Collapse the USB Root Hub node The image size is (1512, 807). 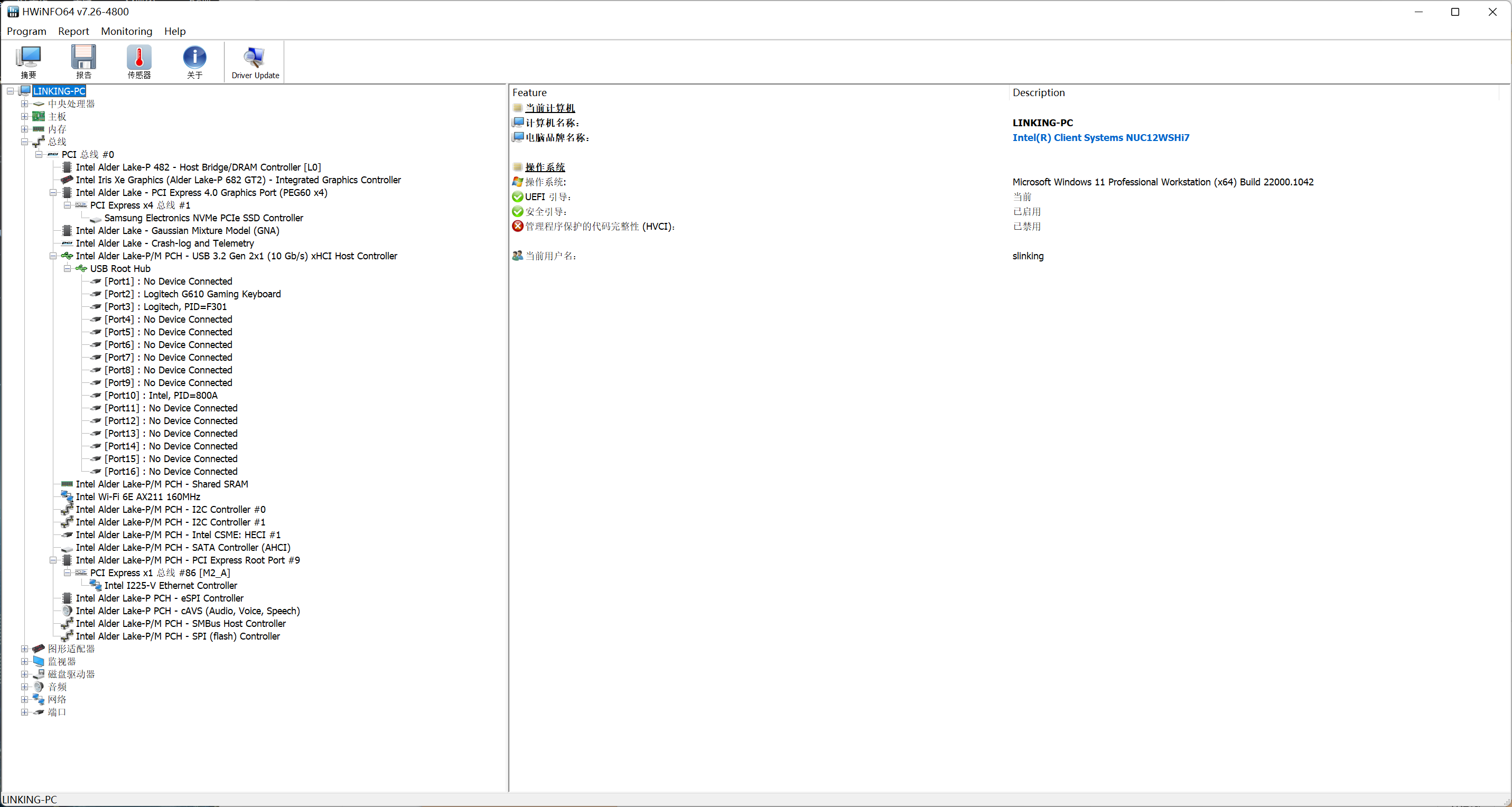tap(68, 269)
